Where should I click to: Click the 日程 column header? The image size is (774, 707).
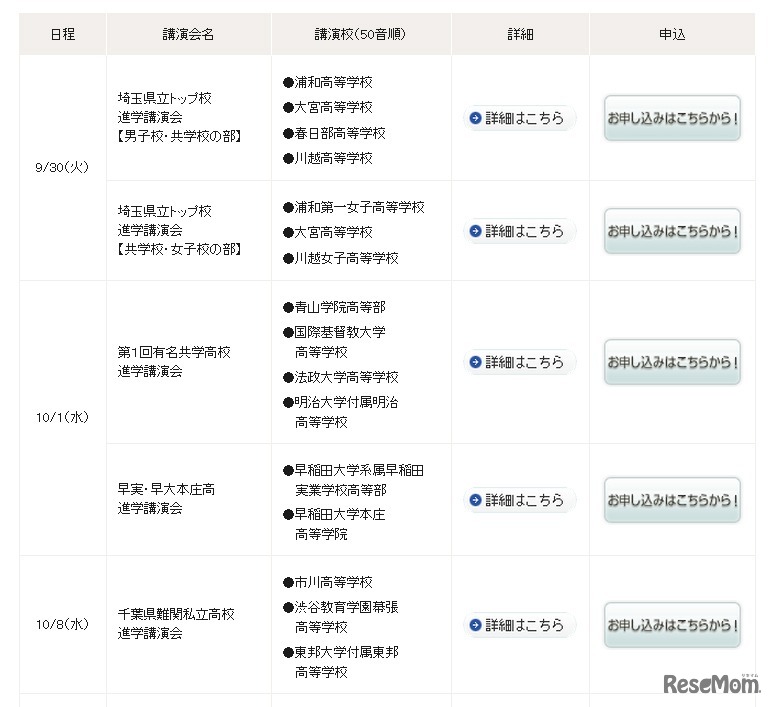(63, 34)
